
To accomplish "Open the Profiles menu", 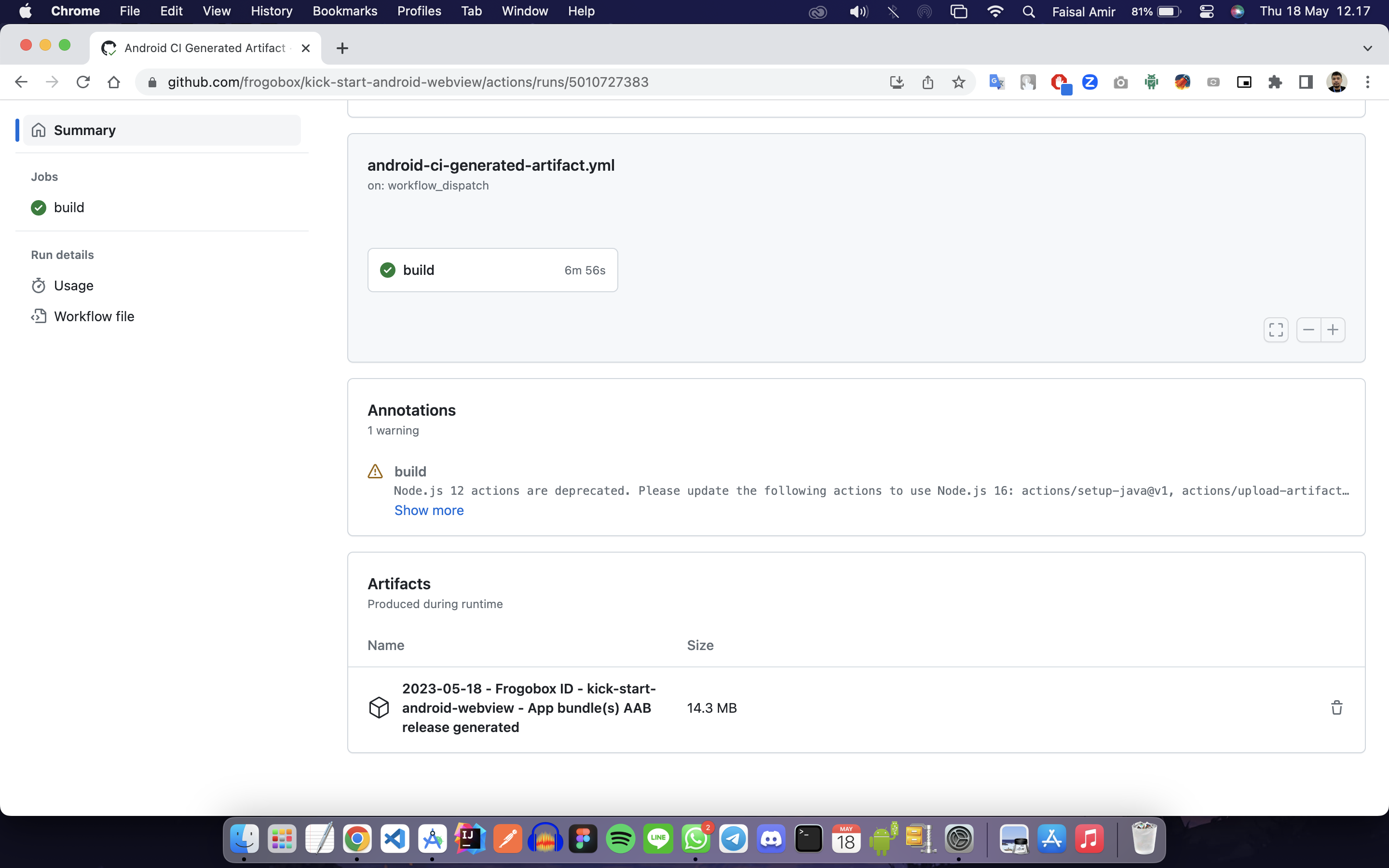I will coord(419,12).
